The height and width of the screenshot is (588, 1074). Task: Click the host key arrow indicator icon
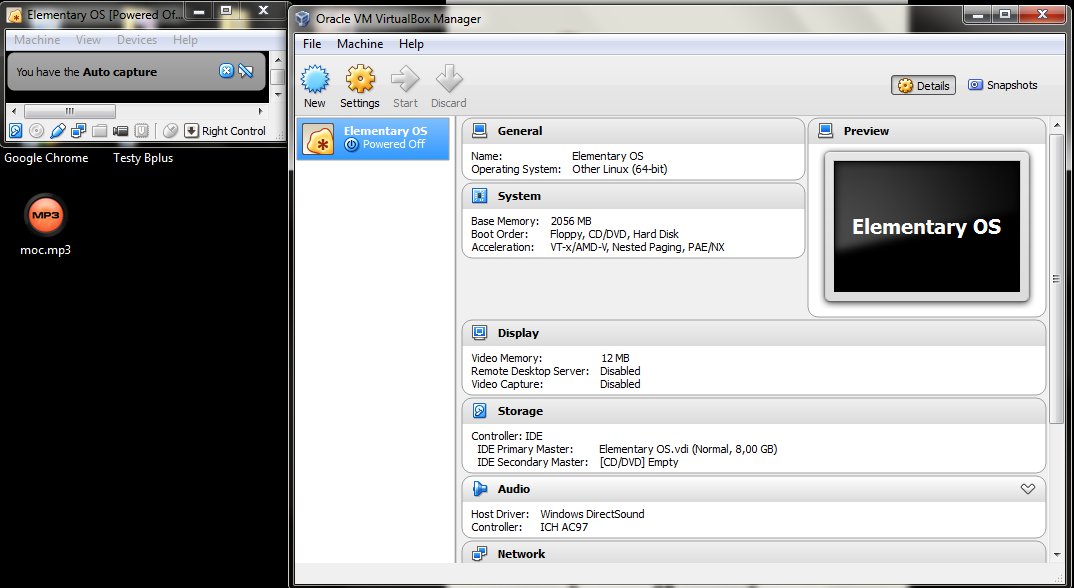[191, 131]
